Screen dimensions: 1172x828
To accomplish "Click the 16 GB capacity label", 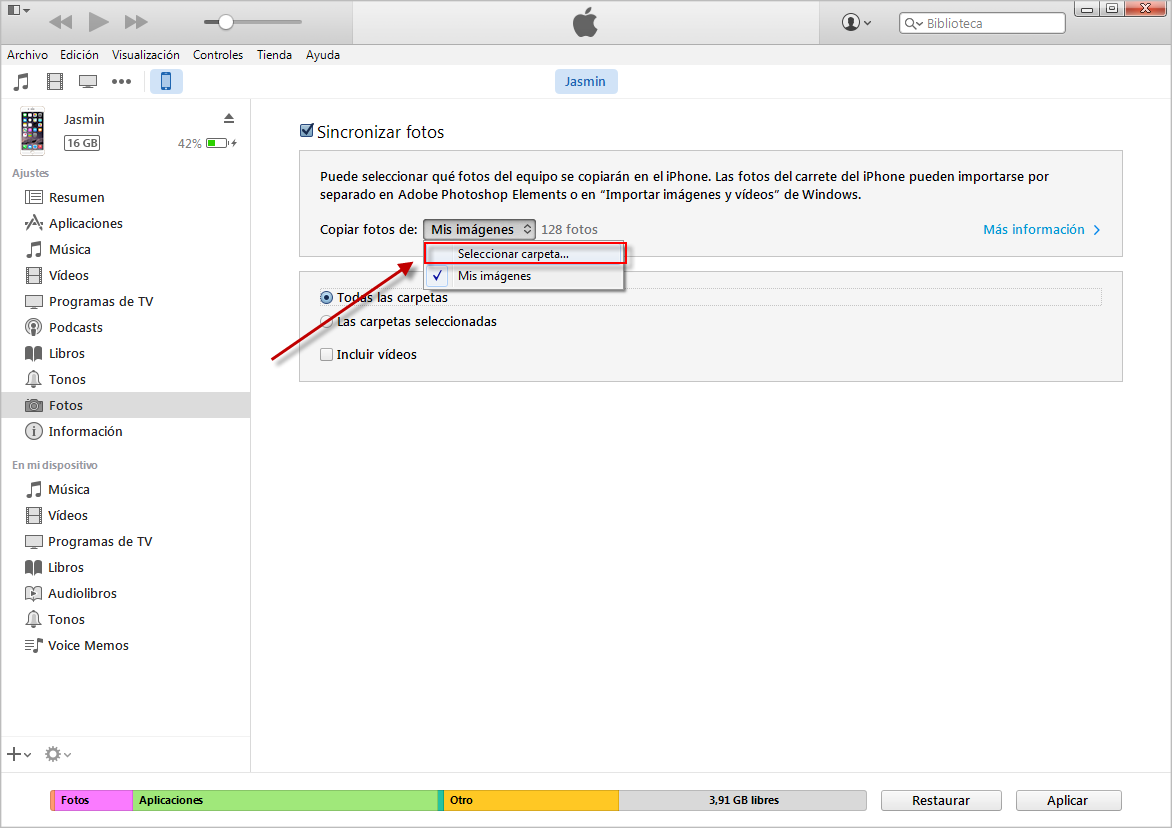I will point(81,143).
